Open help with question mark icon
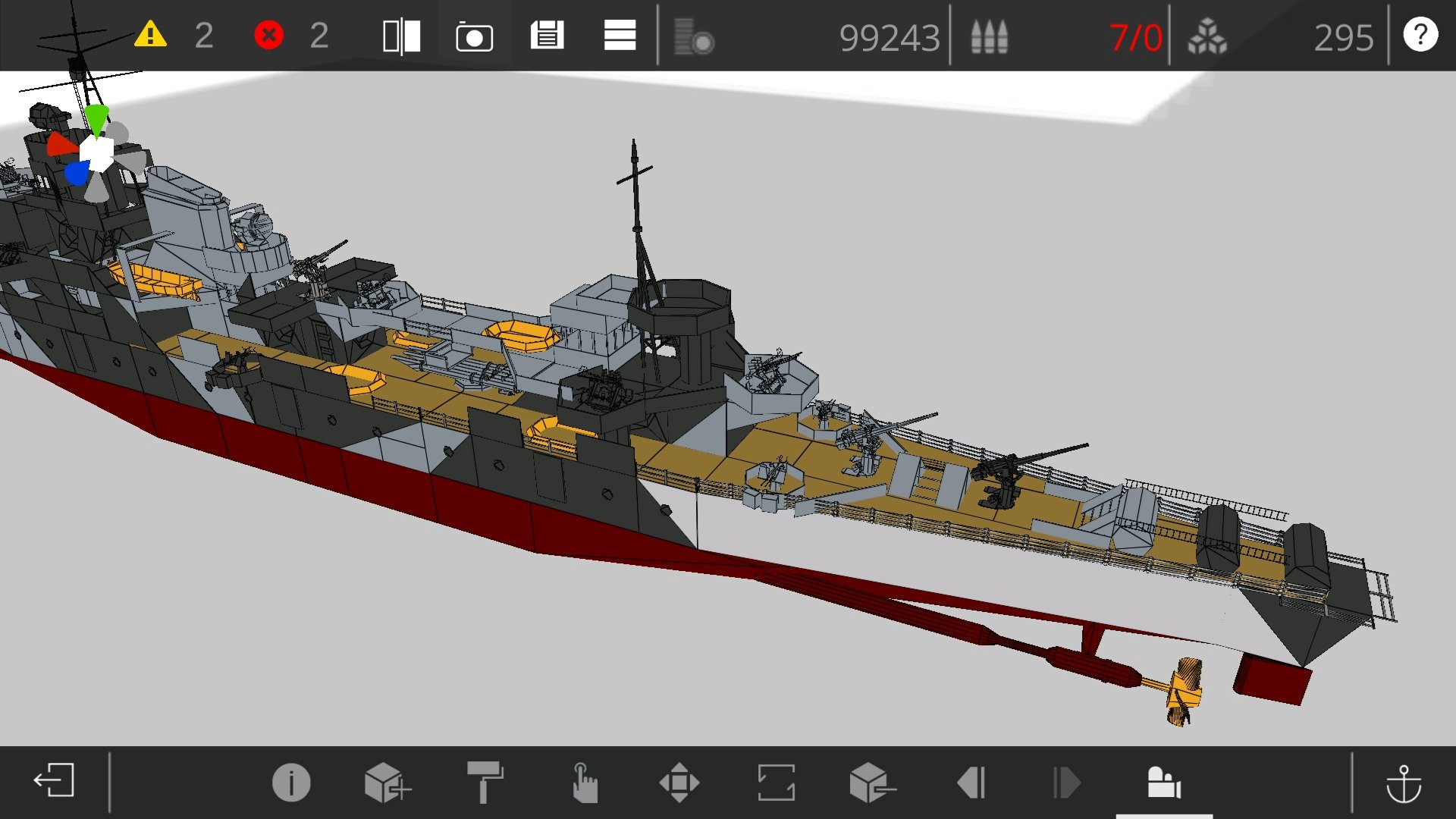The width and height of the screenshot is (1456, 819). coord(1420,35)
